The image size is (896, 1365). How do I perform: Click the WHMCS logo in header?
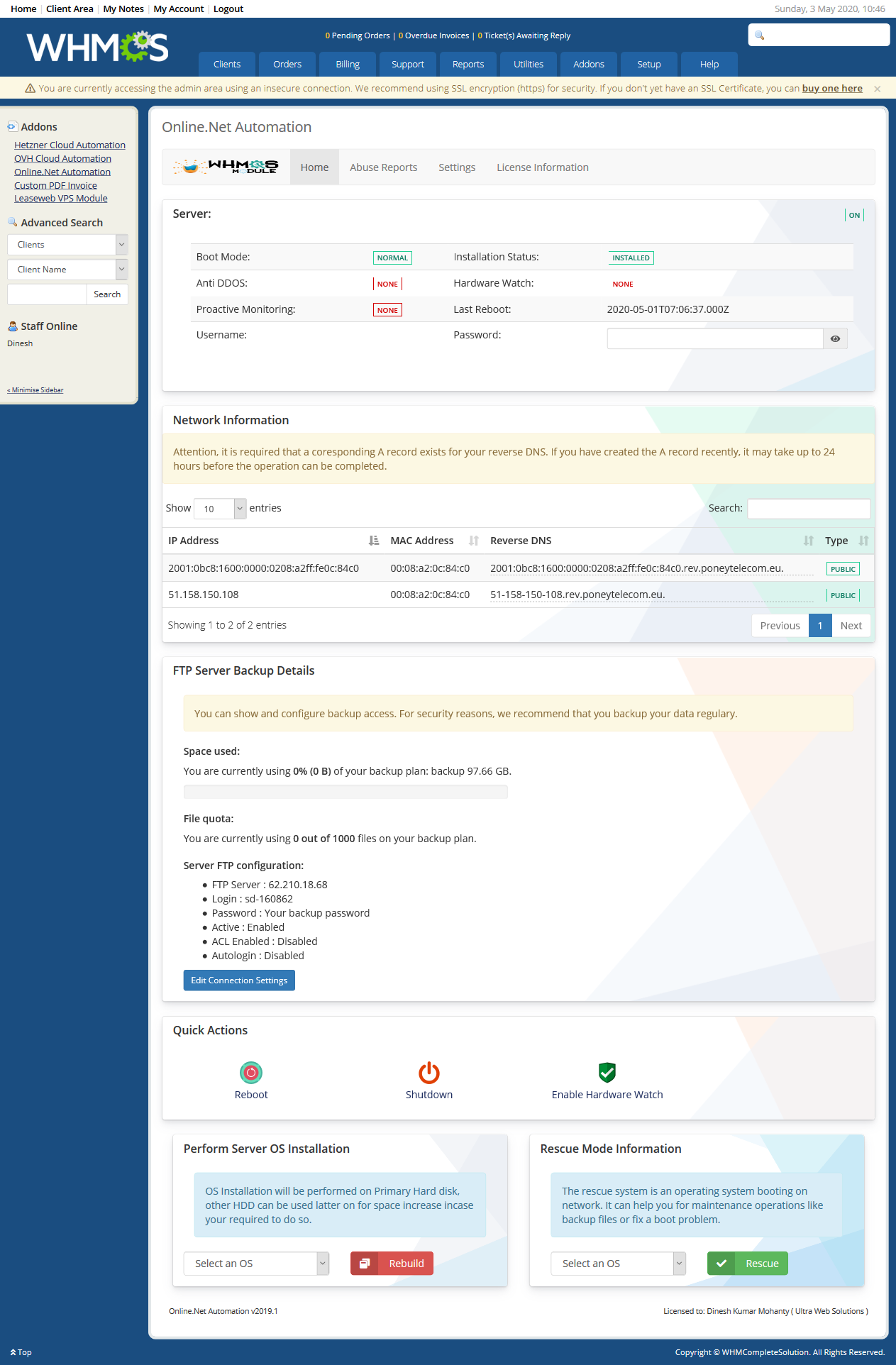[x=97, y=47]
